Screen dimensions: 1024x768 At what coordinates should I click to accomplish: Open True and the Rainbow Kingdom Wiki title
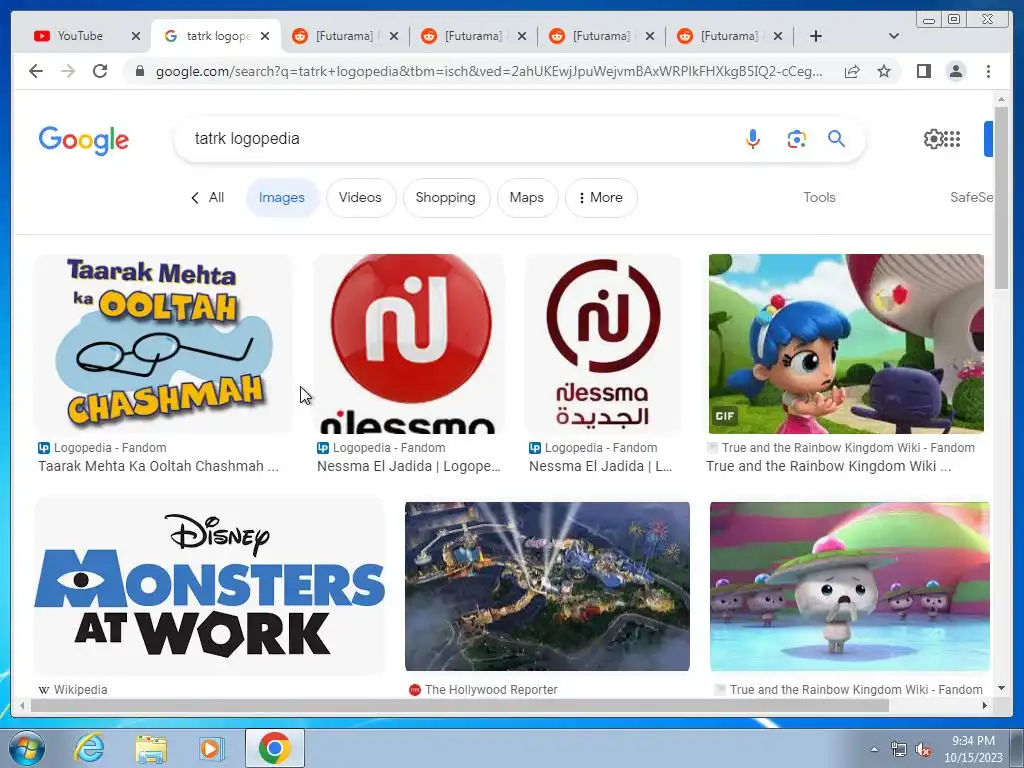tap(828, 466)
